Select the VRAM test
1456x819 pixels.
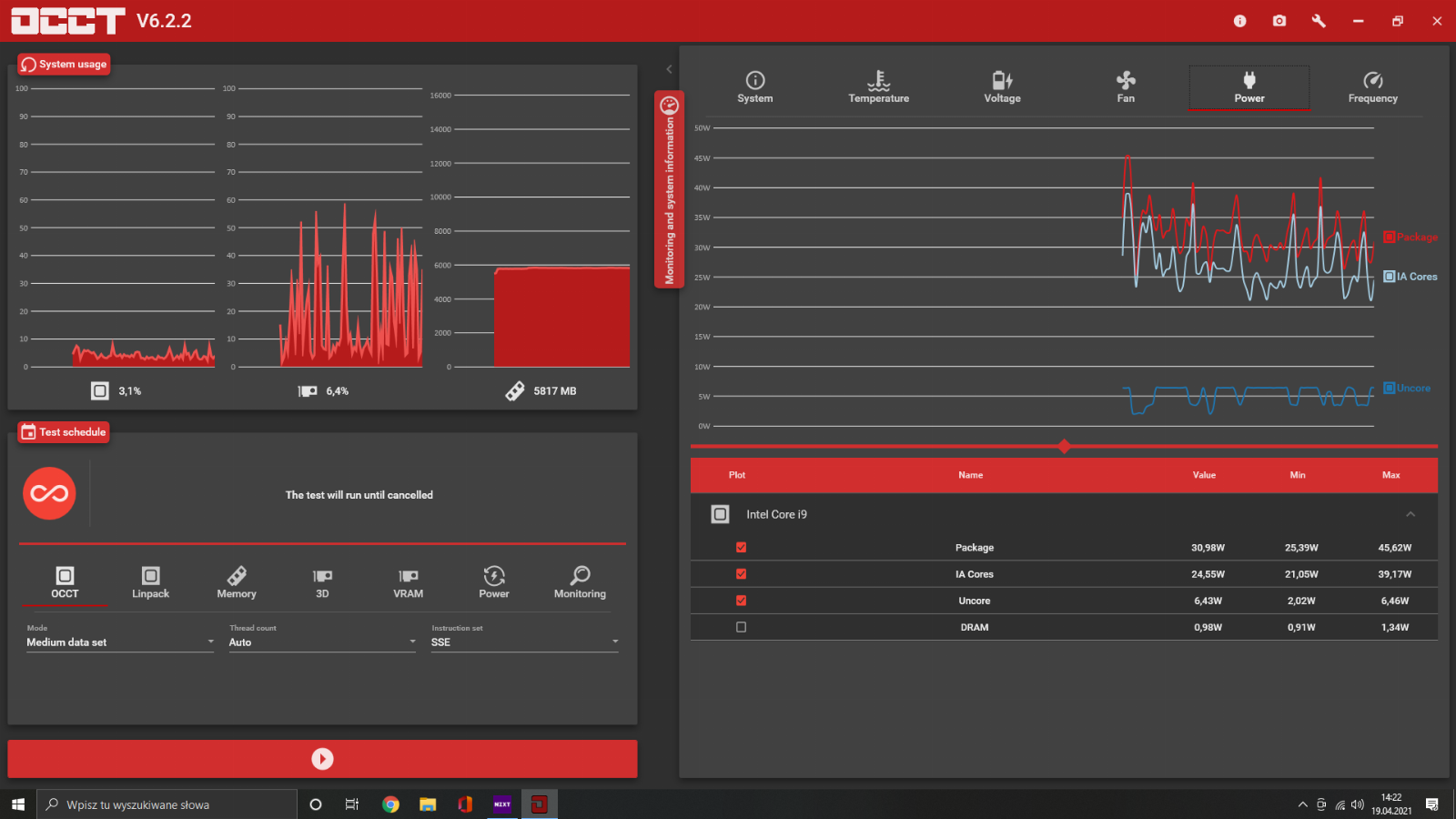tap(408, 582)
